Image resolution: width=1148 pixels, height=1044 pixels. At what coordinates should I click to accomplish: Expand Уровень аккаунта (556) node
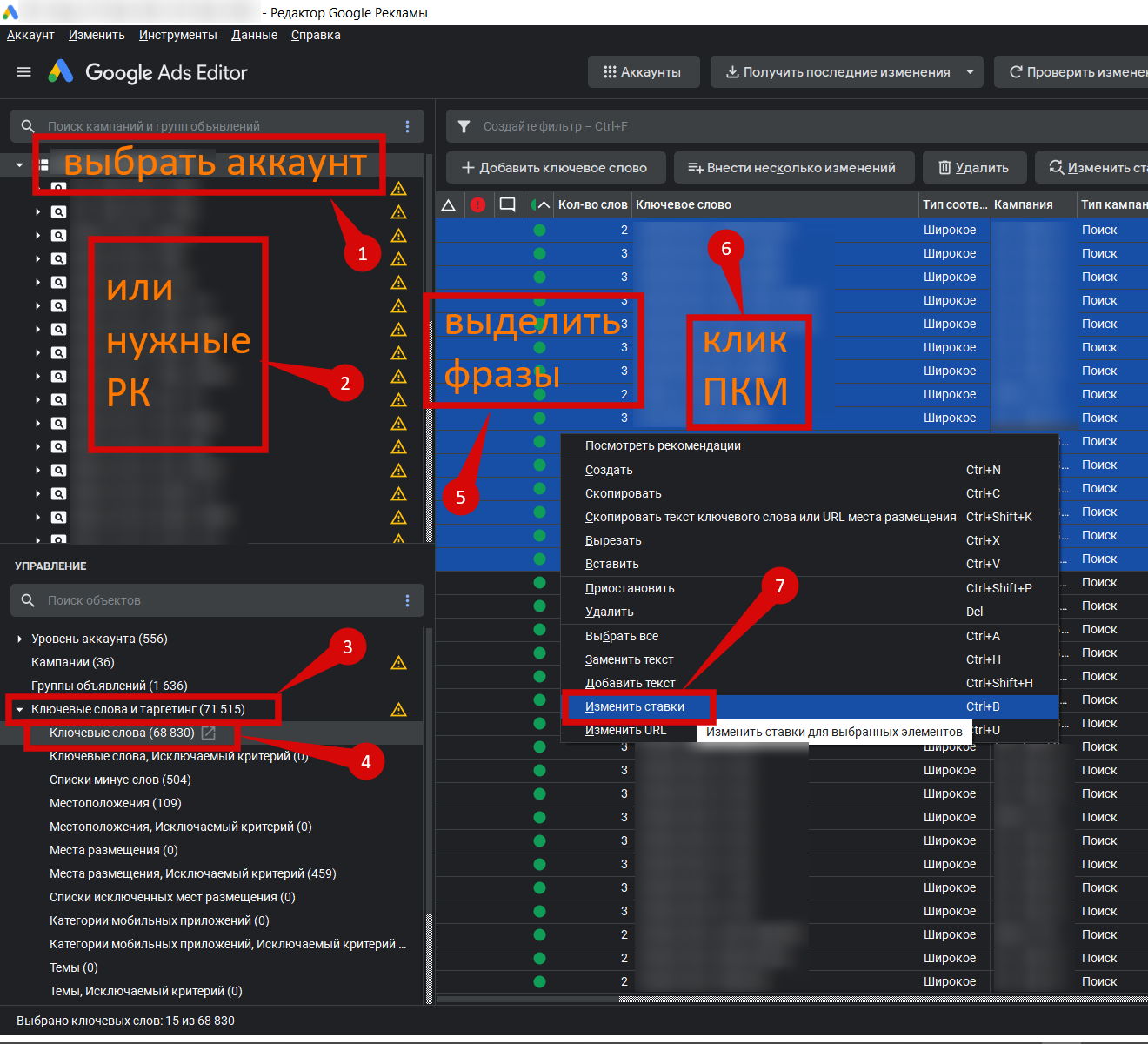click(20, 639)
